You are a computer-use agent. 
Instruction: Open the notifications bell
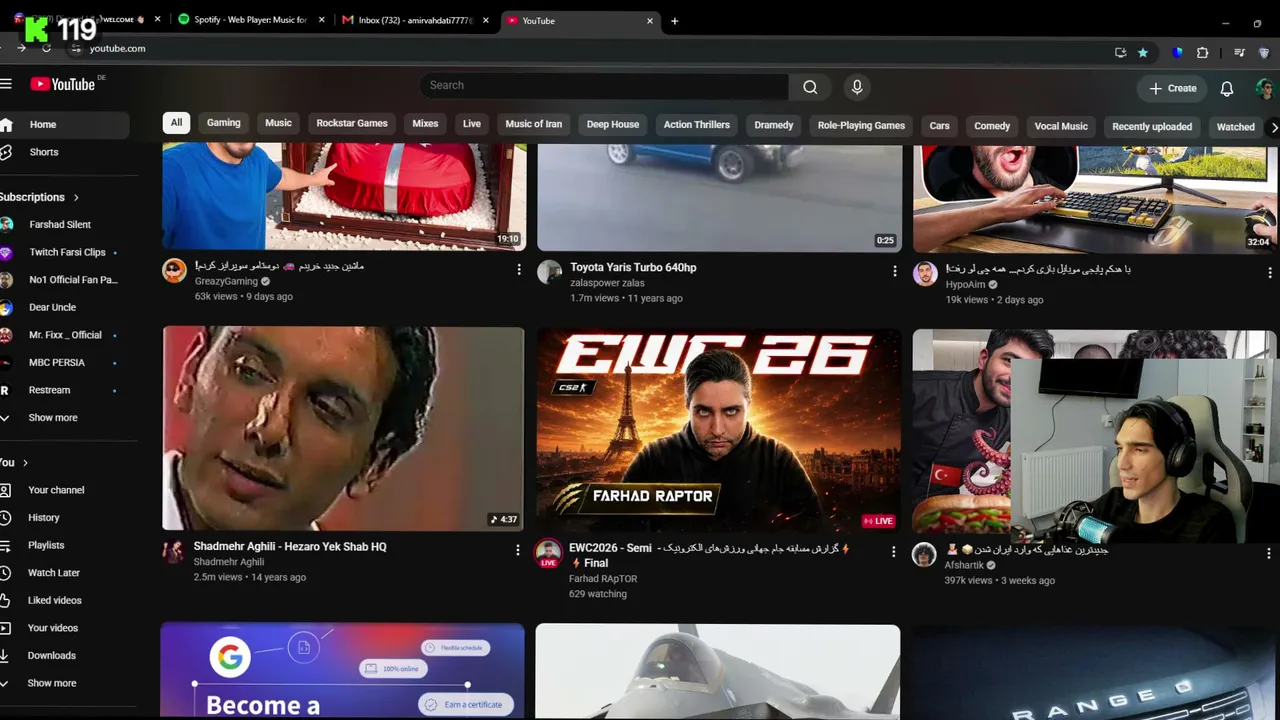[1227, 88]
